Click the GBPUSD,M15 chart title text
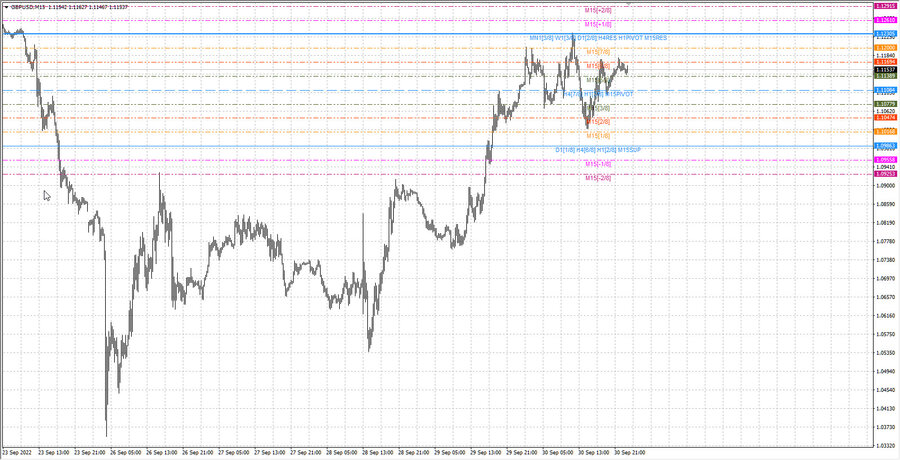Image resolution: width=900 pixels, height=460 pixels. (29, 6)
